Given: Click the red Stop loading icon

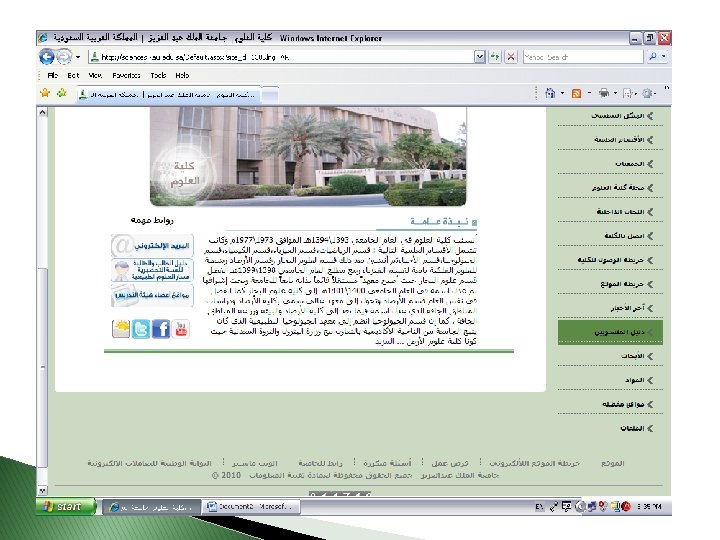Looking at the screenshot, I should (511, 57).
